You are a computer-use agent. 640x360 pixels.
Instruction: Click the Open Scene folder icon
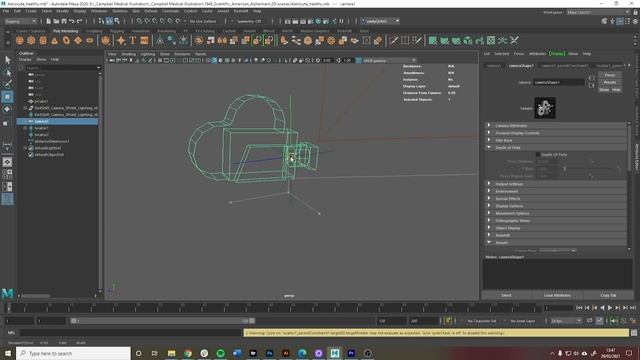[56, 21]
